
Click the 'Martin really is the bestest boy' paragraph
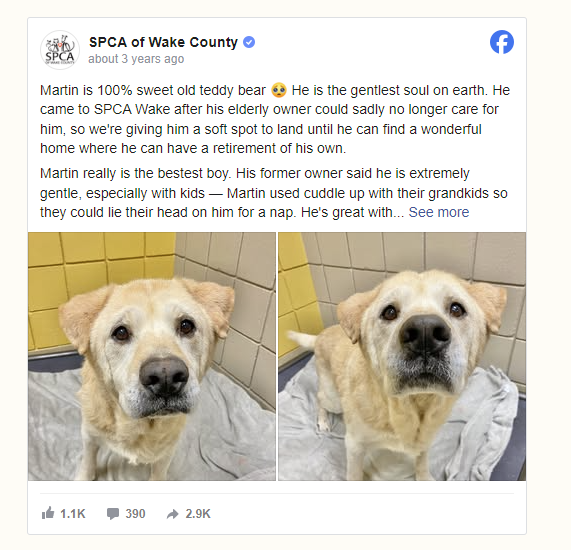[x=274, y=193]
